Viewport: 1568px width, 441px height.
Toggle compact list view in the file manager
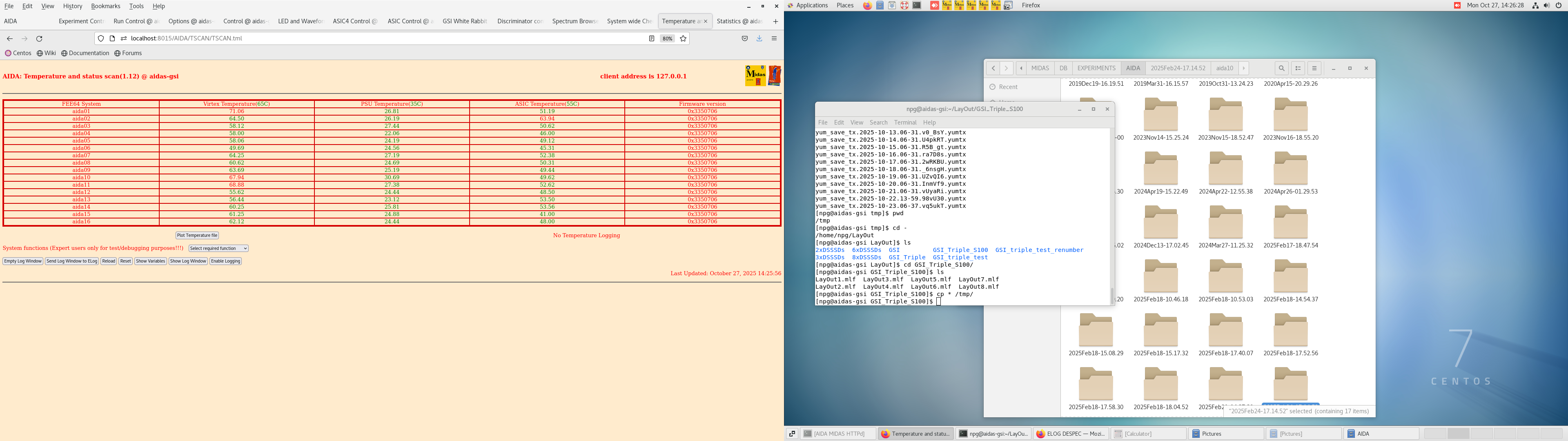coord(1298,68)
